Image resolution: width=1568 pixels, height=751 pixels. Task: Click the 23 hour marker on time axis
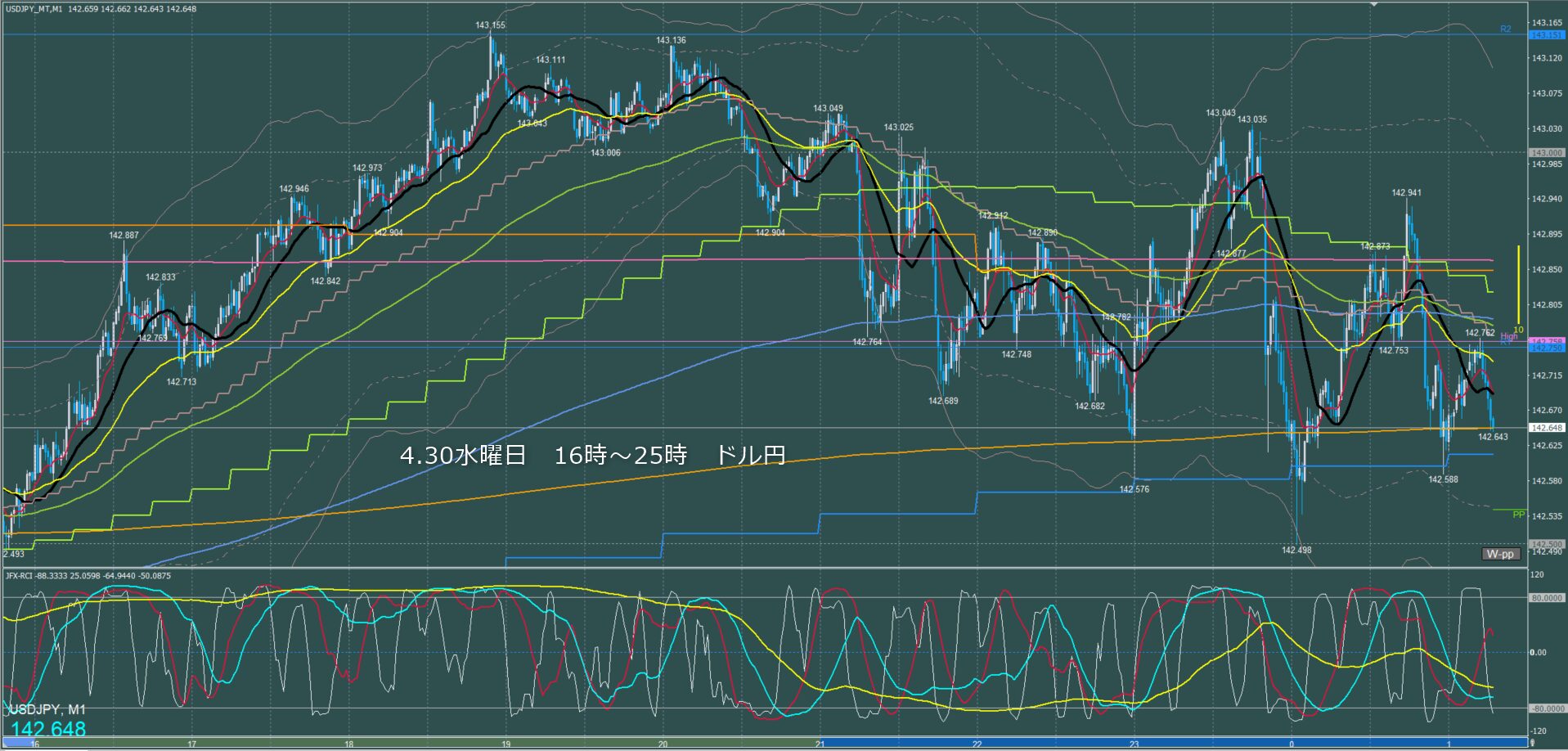coord(1134,744)
